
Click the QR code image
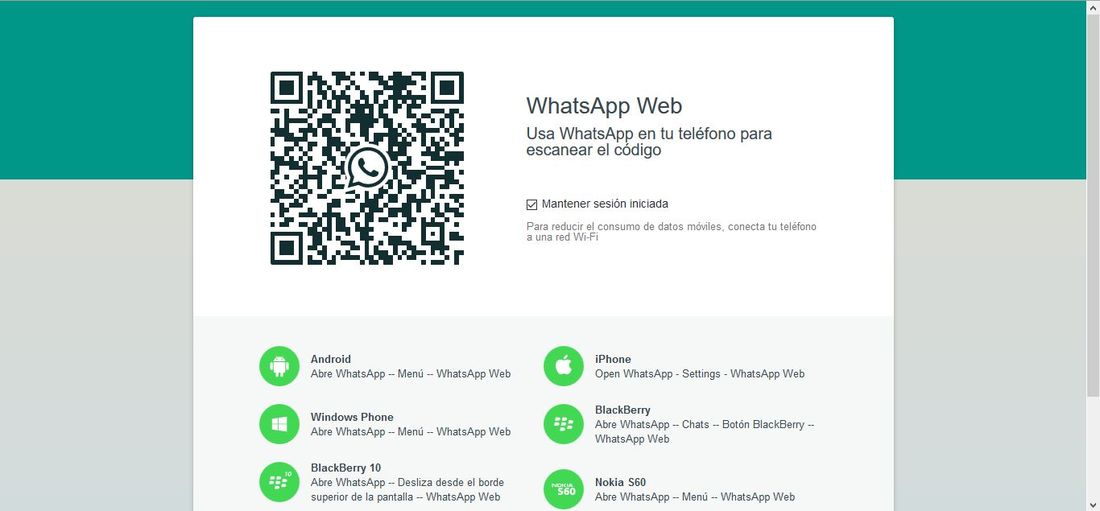click(367, 168)
